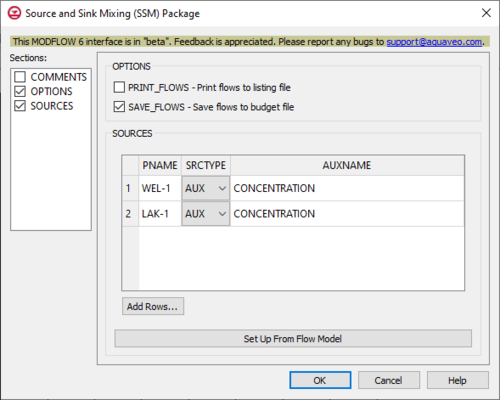Click the AUXNAME column header
500x400 pixels.
pos(347,165)
